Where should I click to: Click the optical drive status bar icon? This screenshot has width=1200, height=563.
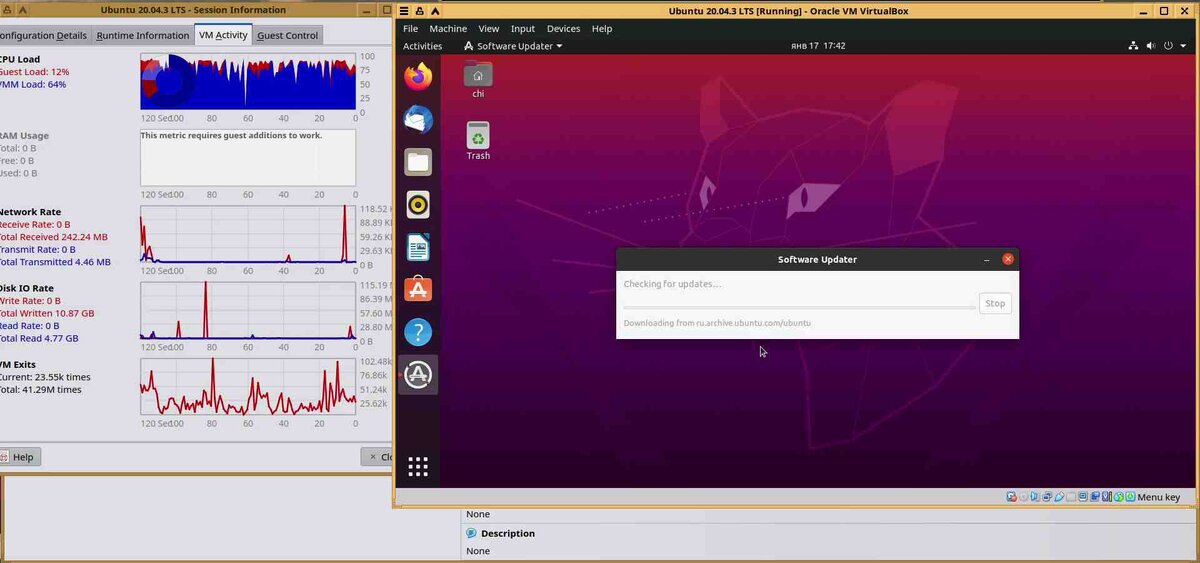[x=1023, y=497]
